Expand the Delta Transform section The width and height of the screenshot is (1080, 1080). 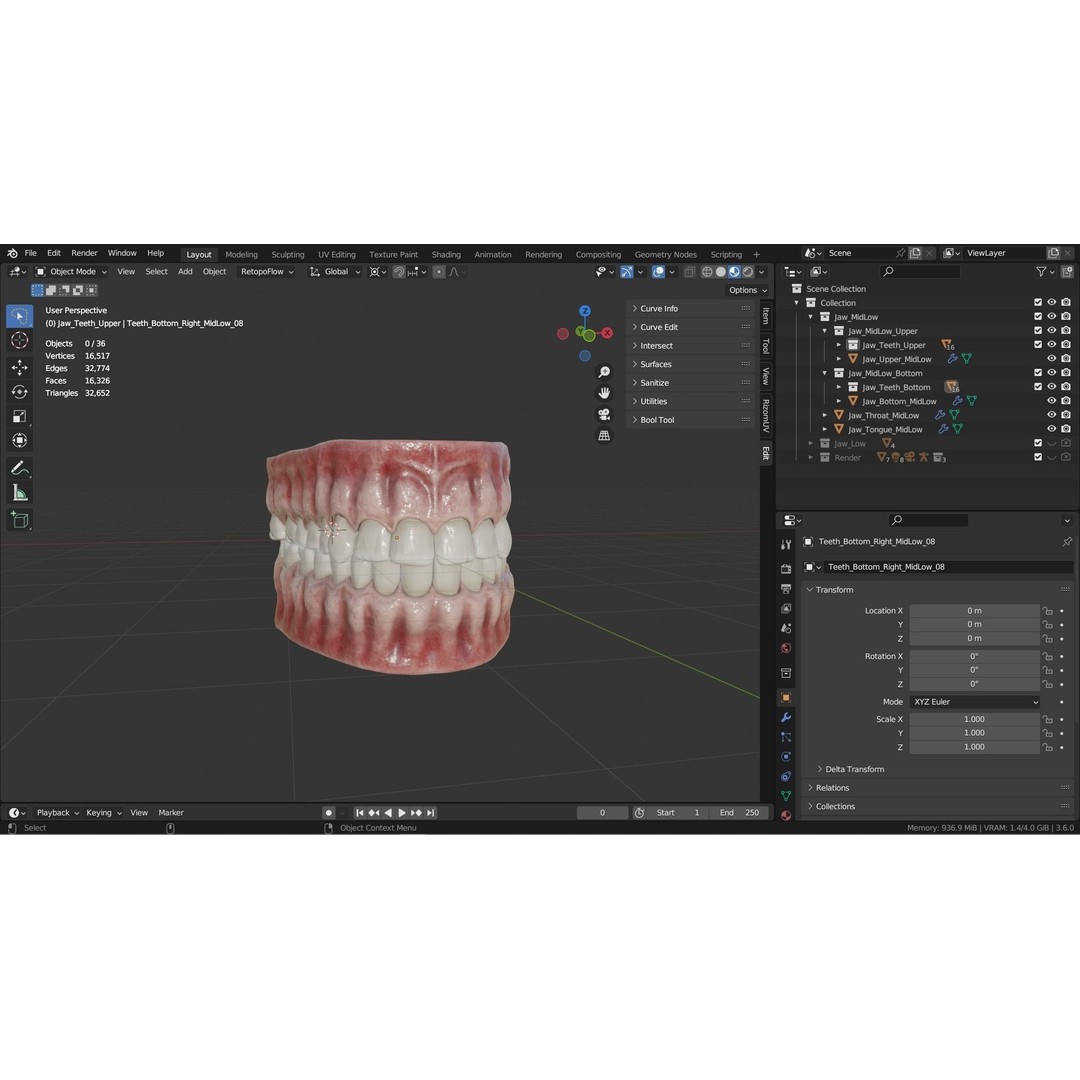(x=853, y=769)
